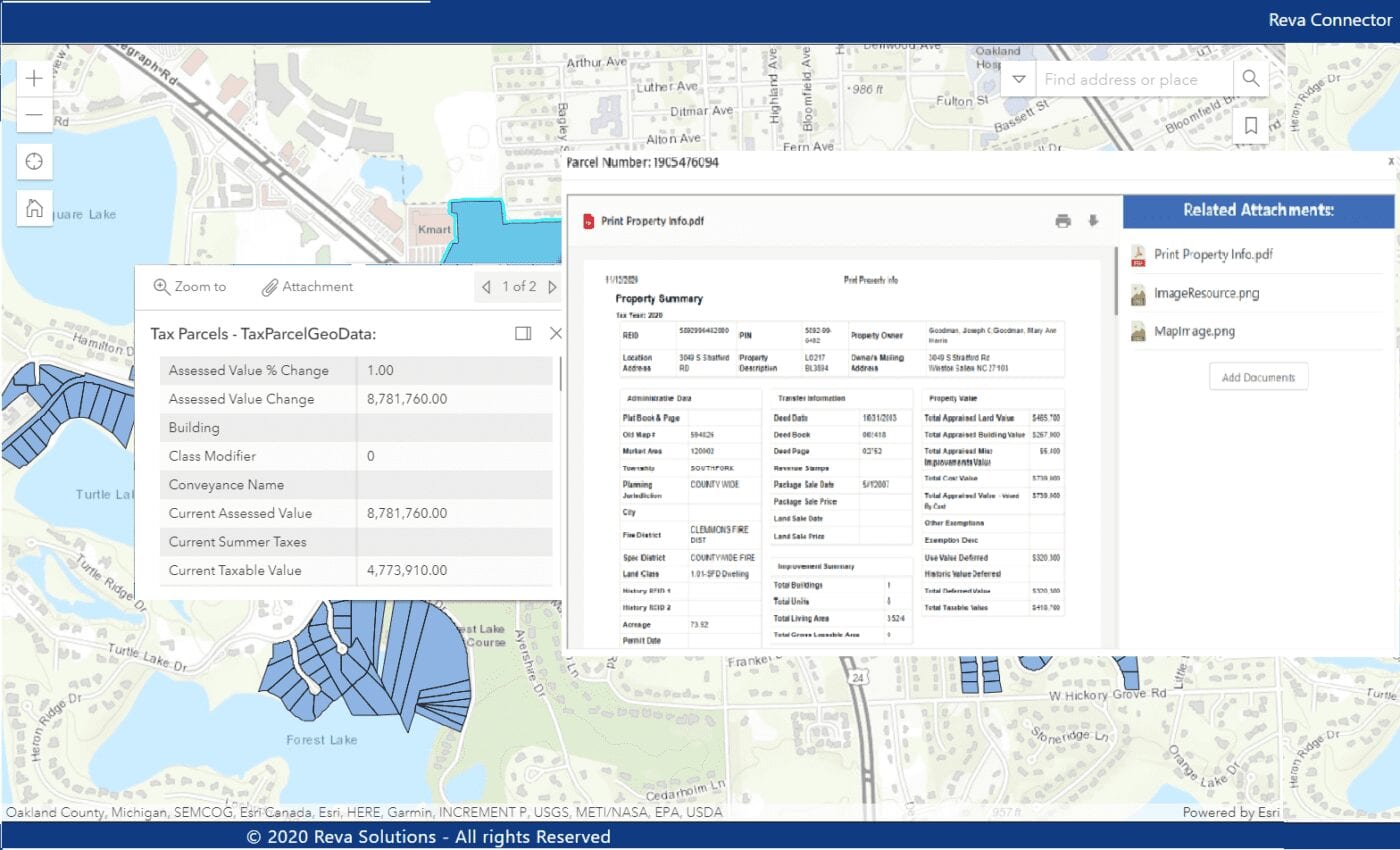This screenshot has height=850, width=1400.
Task: Click the 2020 Reva Solutions copyright footer
Action: click(428, 837)
